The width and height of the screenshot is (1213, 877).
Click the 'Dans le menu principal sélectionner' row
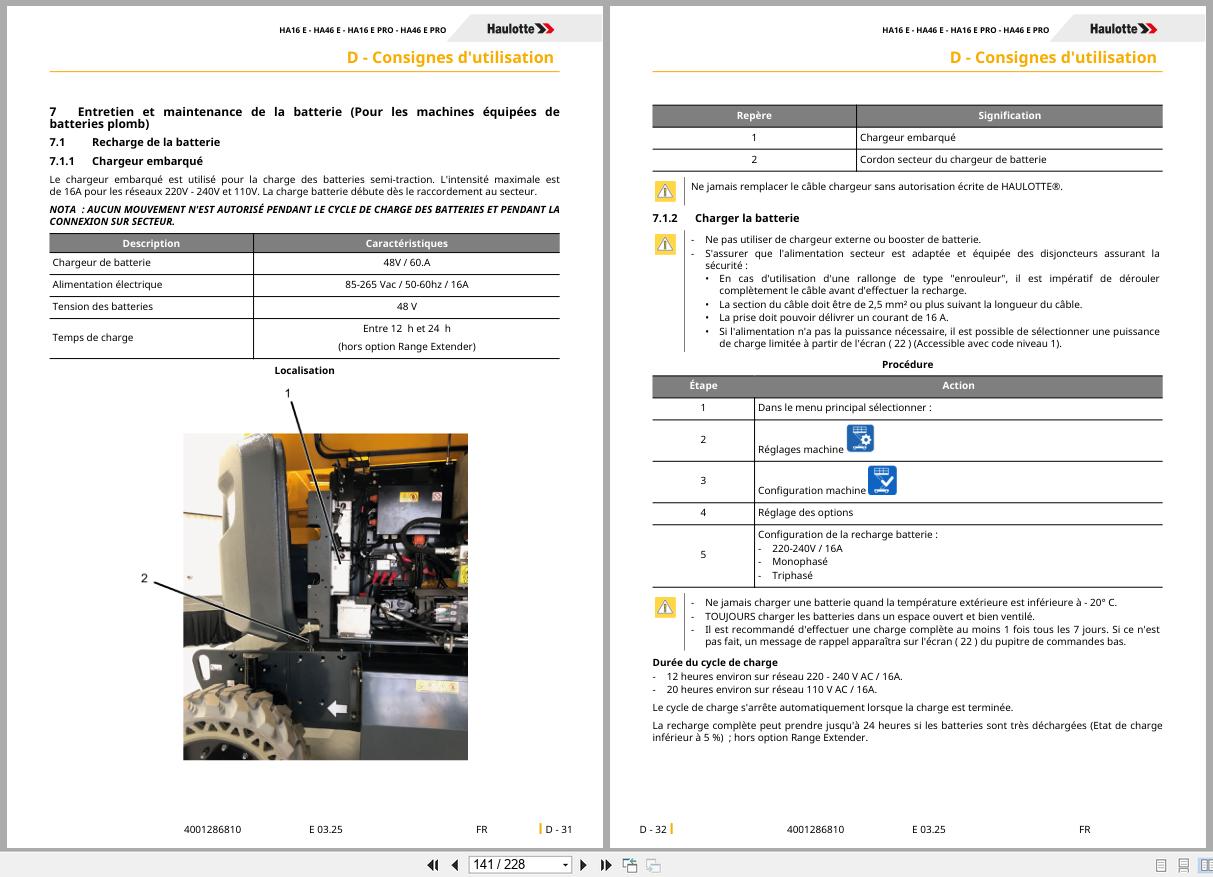(908, 408)
